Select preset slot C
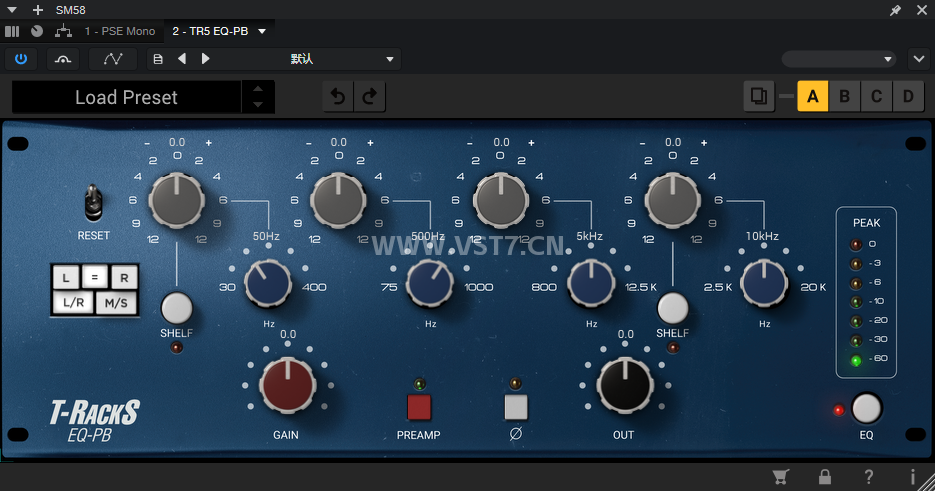Screen dimensions: 935x491 876,96
